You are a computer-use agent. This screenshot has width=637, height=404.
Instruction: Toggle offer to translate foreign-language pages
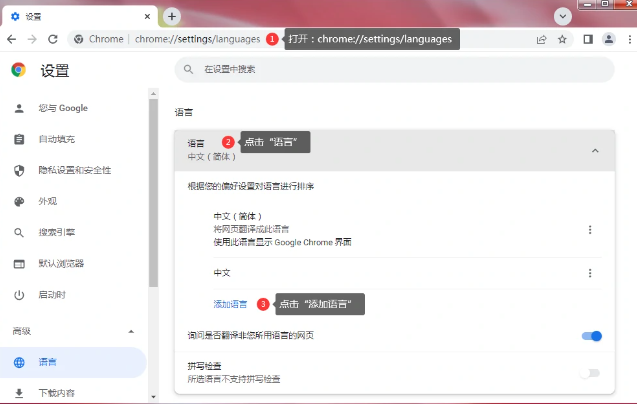coord(591,336)
